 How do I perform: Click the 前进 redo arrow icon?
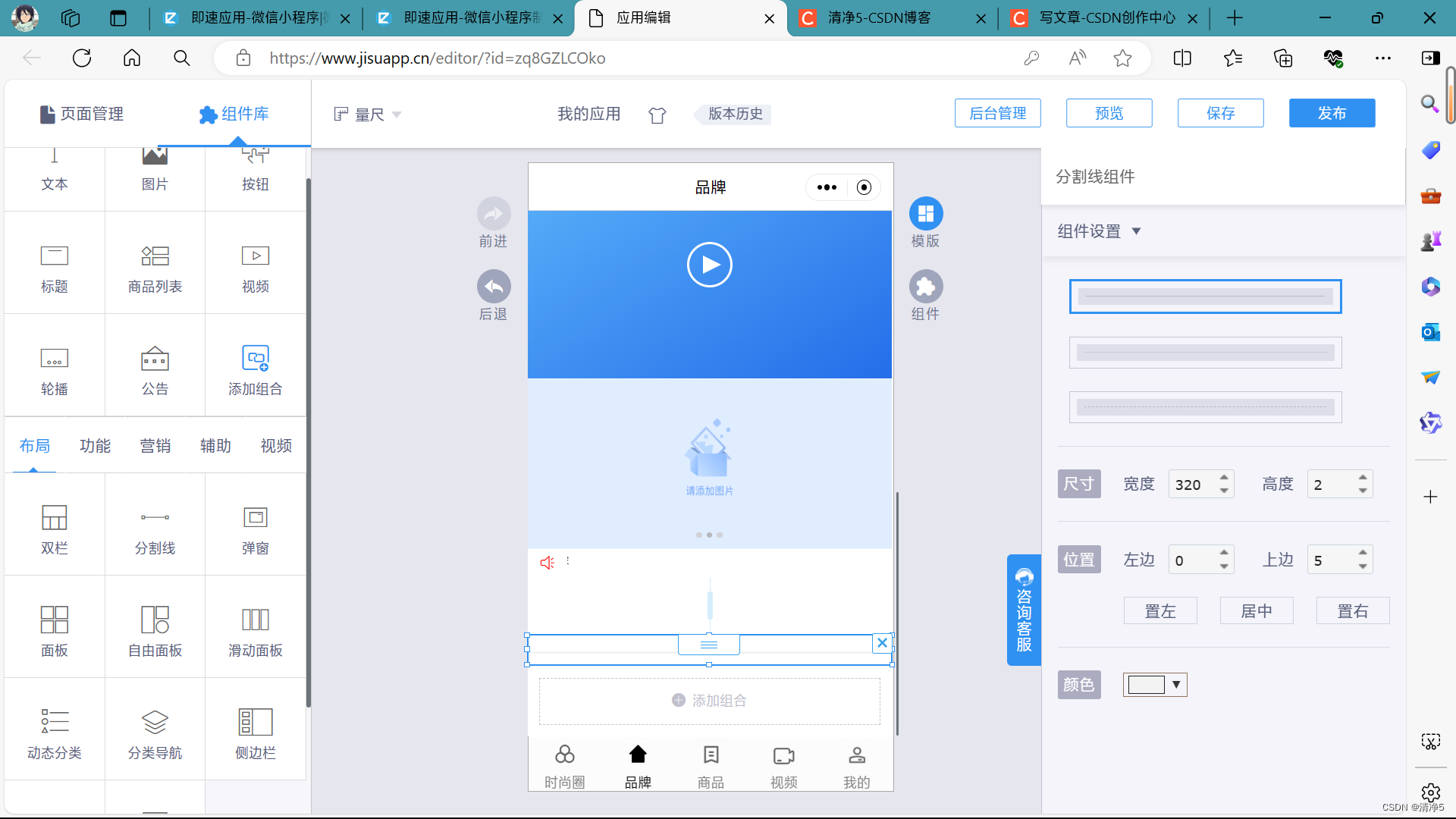pos(494,214)
